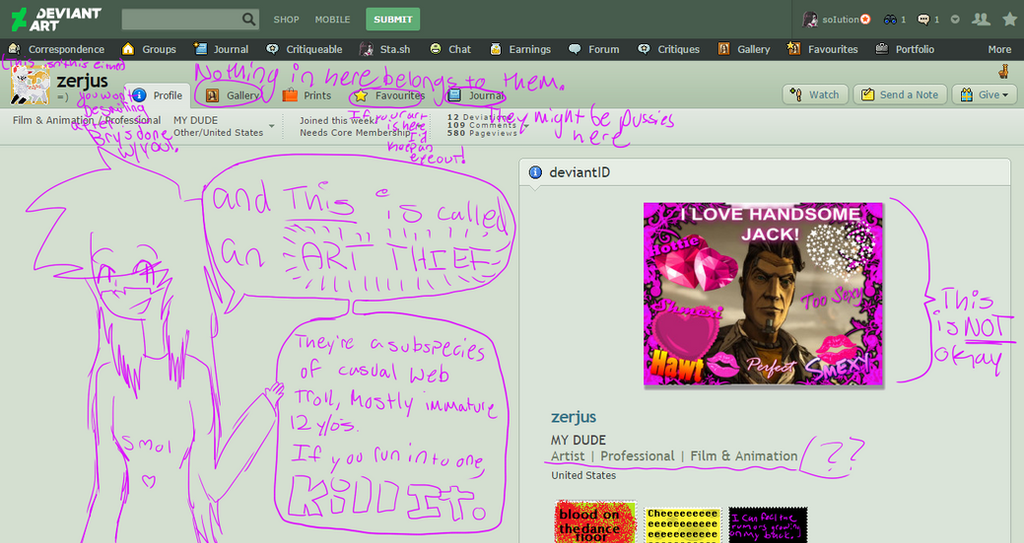Expand the statistics dropdown arrow
The width and height of the screenshot is (1024, 543).
point(526,126)
